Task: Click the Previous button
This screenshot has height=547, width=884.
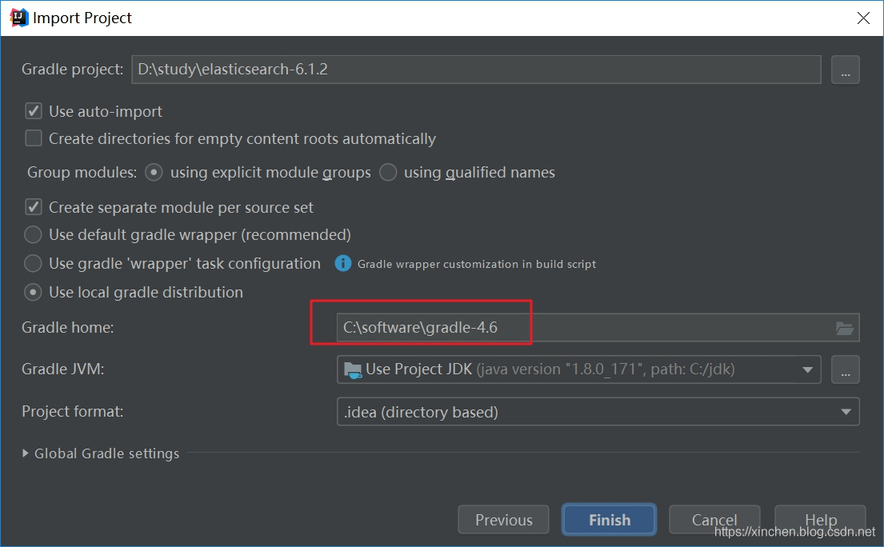Action: pyautogui.click(x=503, y=520)
